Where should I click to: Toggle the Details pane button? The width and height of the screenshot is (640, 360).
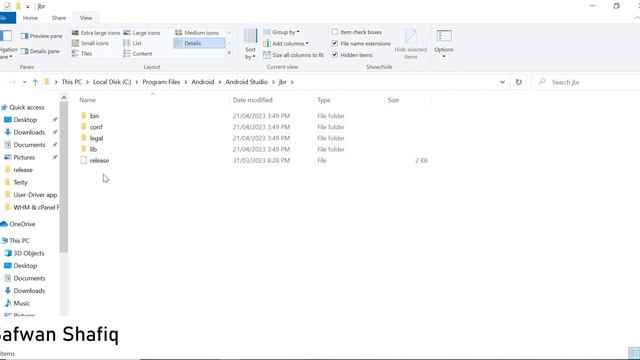click(x=40, y=51)
